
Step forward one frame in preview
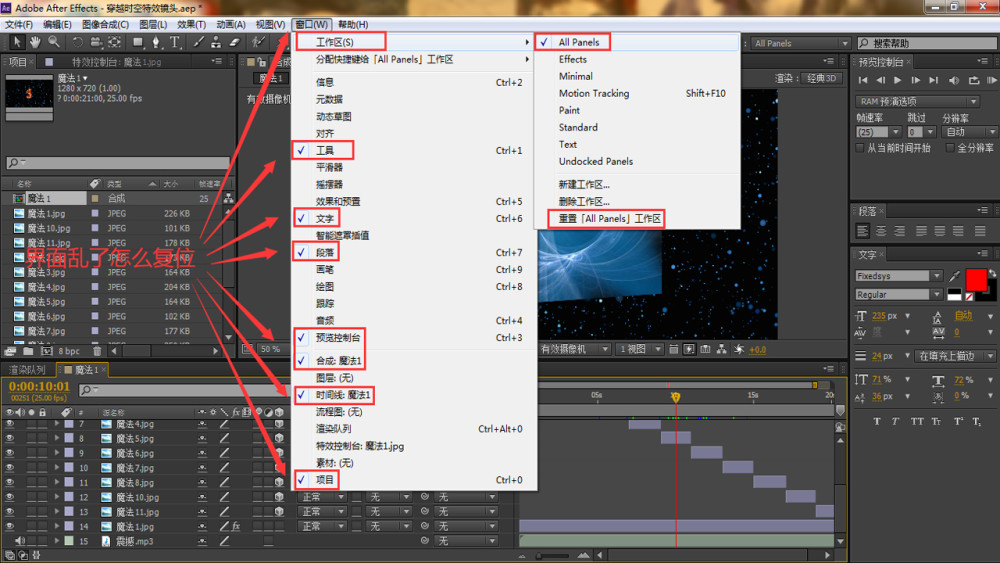click(x=916, y=80)
